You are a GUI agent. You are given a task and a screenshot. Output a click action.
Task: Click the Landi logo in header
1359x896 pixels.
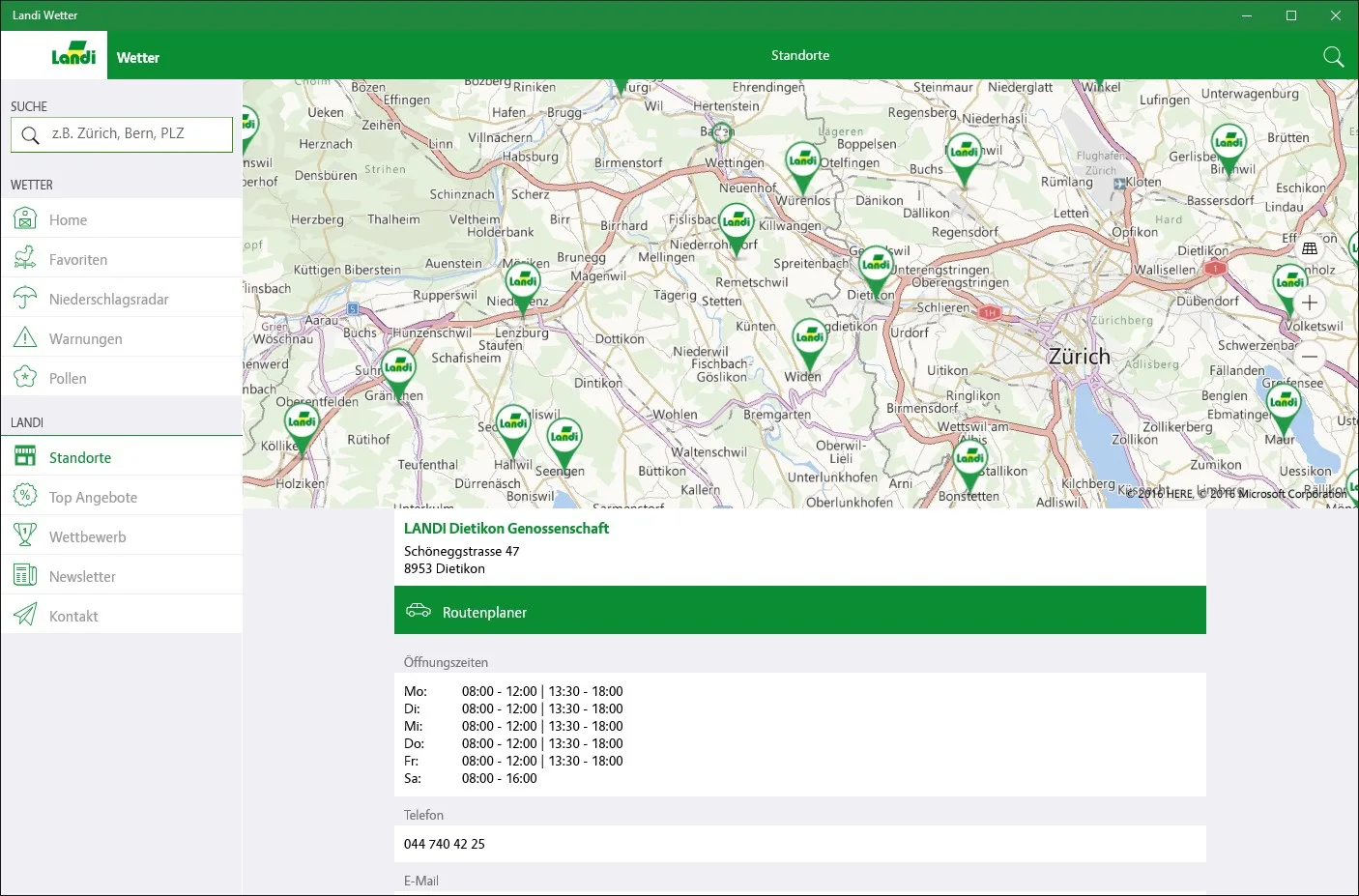click(x=73, y=55)
